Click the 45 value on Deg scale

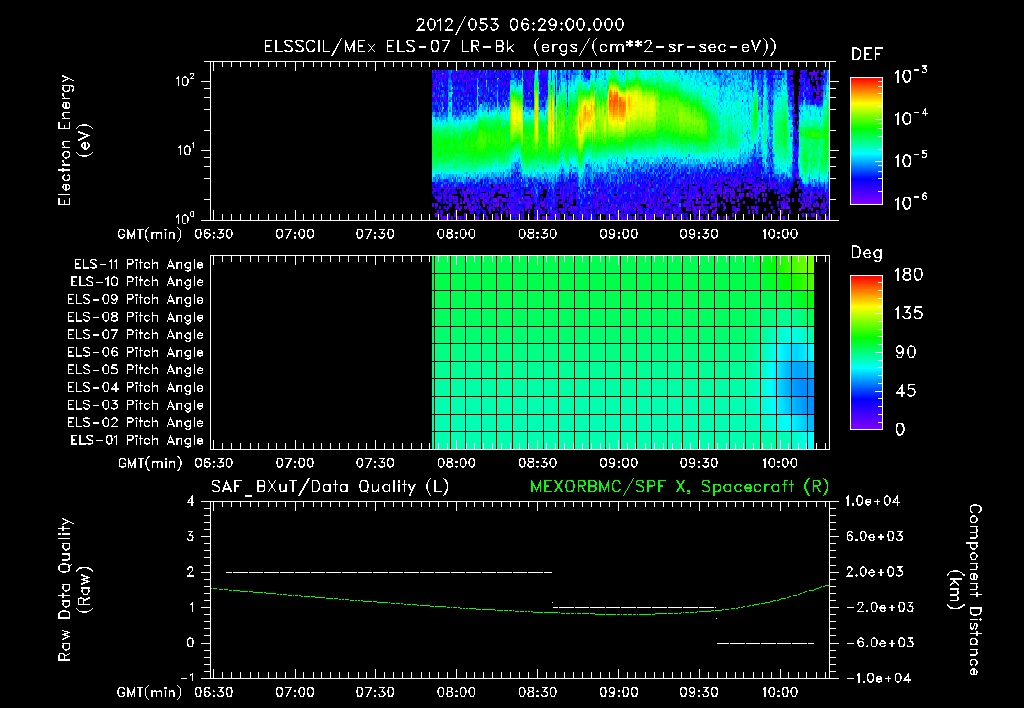[905, 391]
